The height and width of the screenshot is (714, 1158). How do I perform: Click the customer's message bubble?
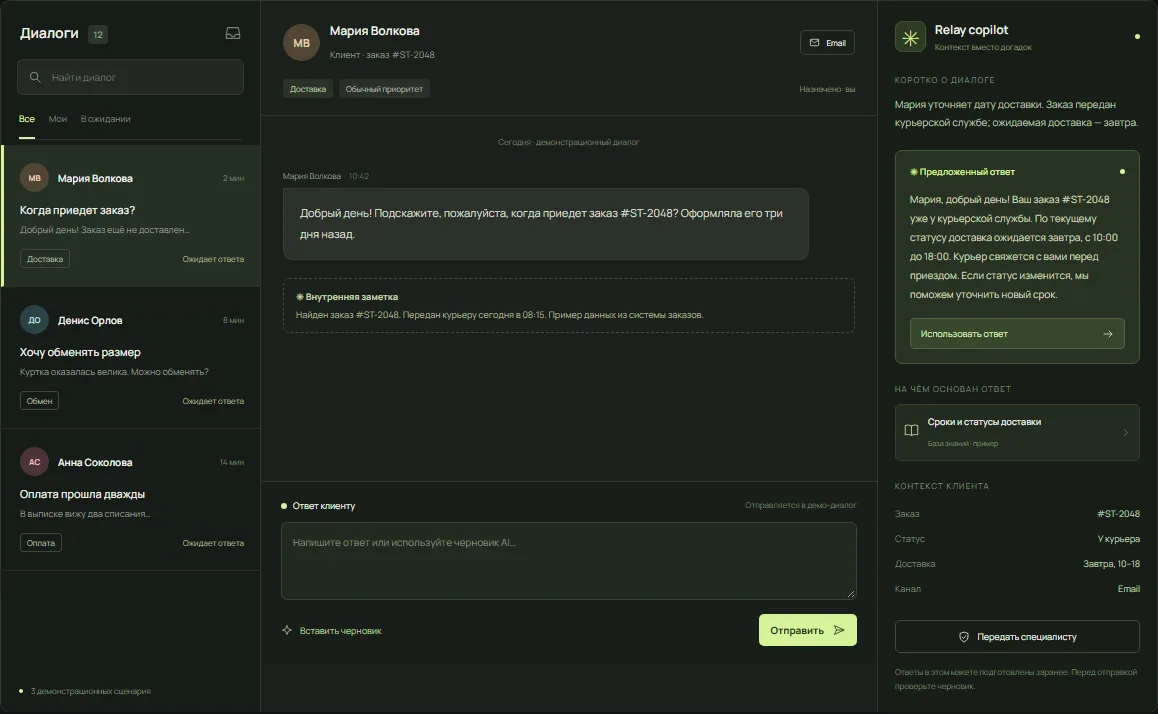tap(546, 224)
